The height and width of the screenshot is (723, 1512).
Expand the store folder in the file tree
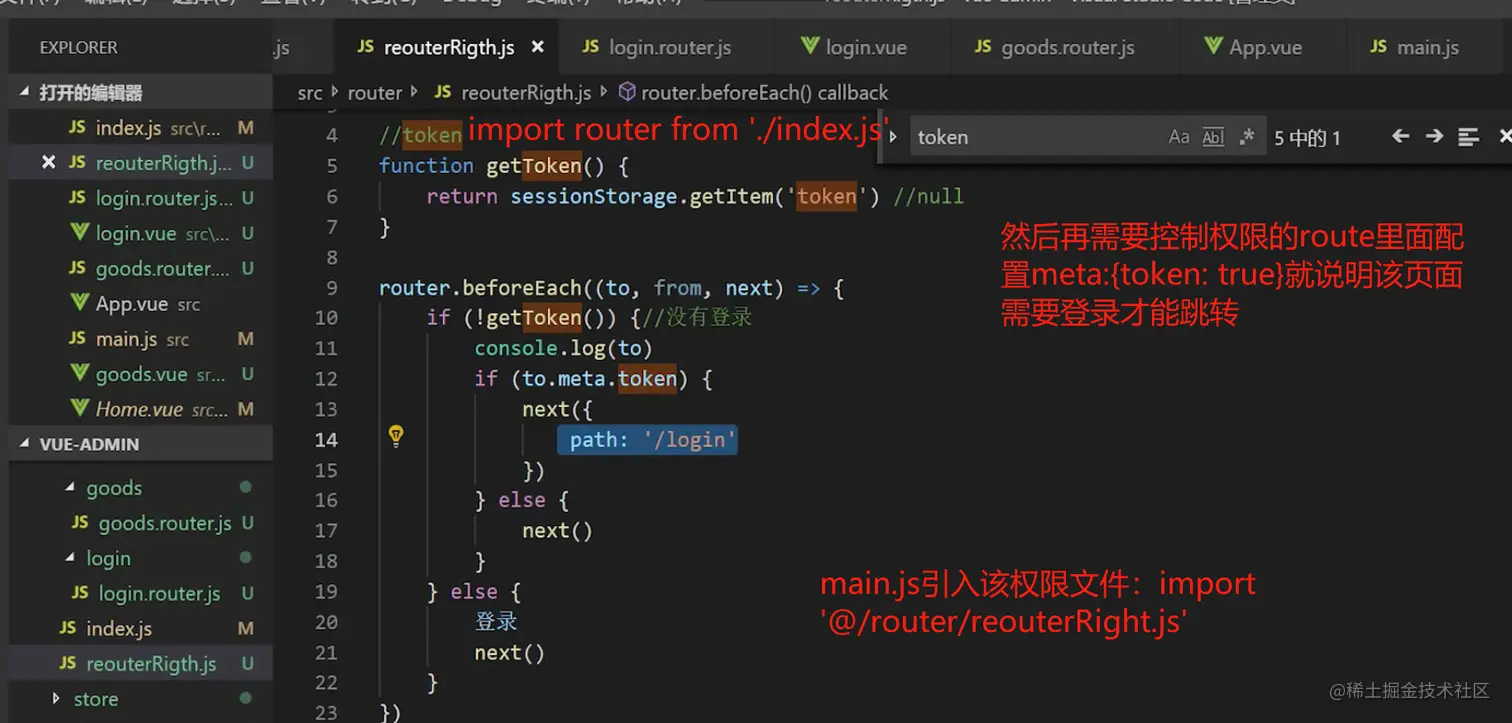point(57,699)
